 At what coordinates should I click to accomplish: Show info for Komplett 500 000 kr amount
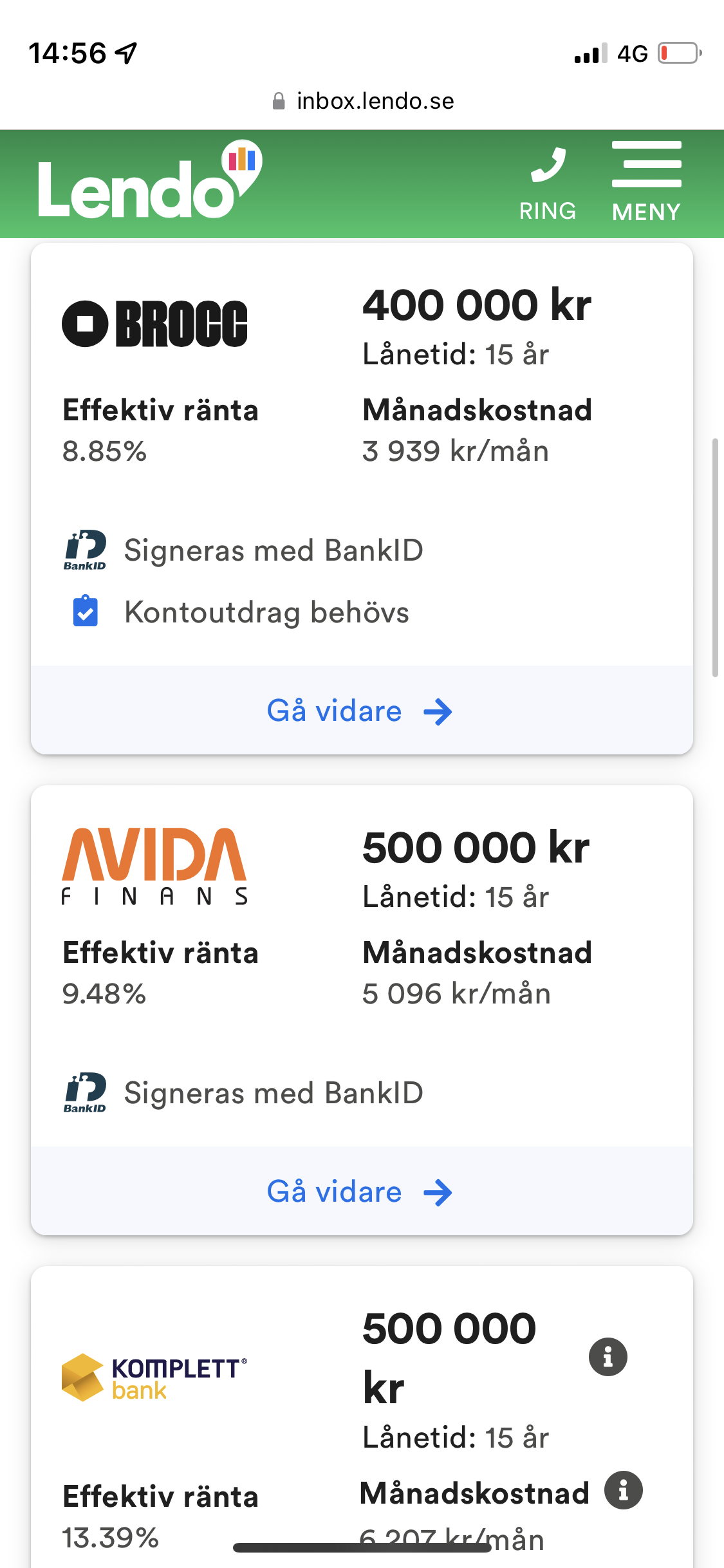[x=608, y=1356]
